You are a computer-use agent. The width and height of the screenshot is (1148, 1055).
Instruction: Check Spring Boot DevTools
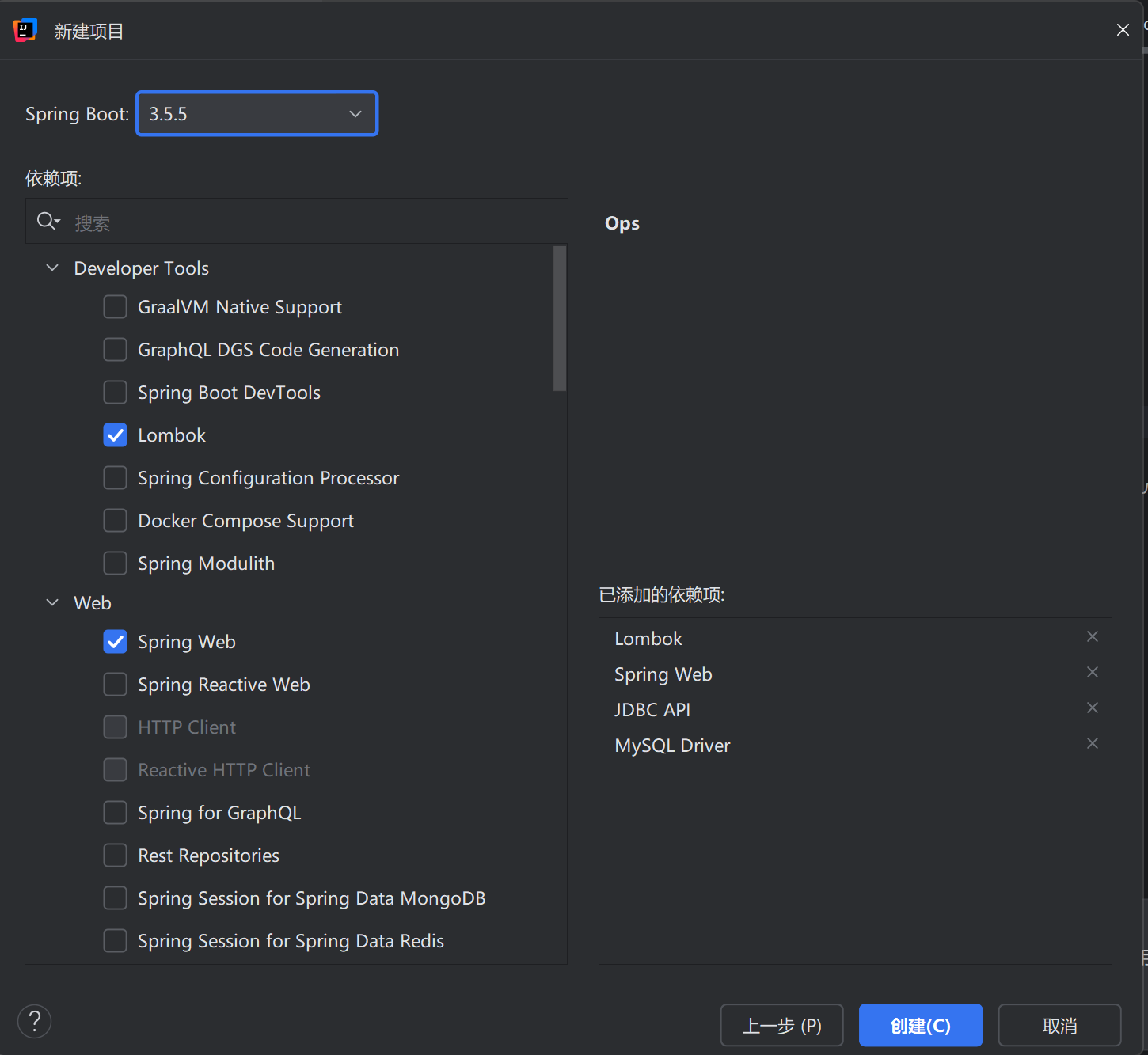(115, 392)
